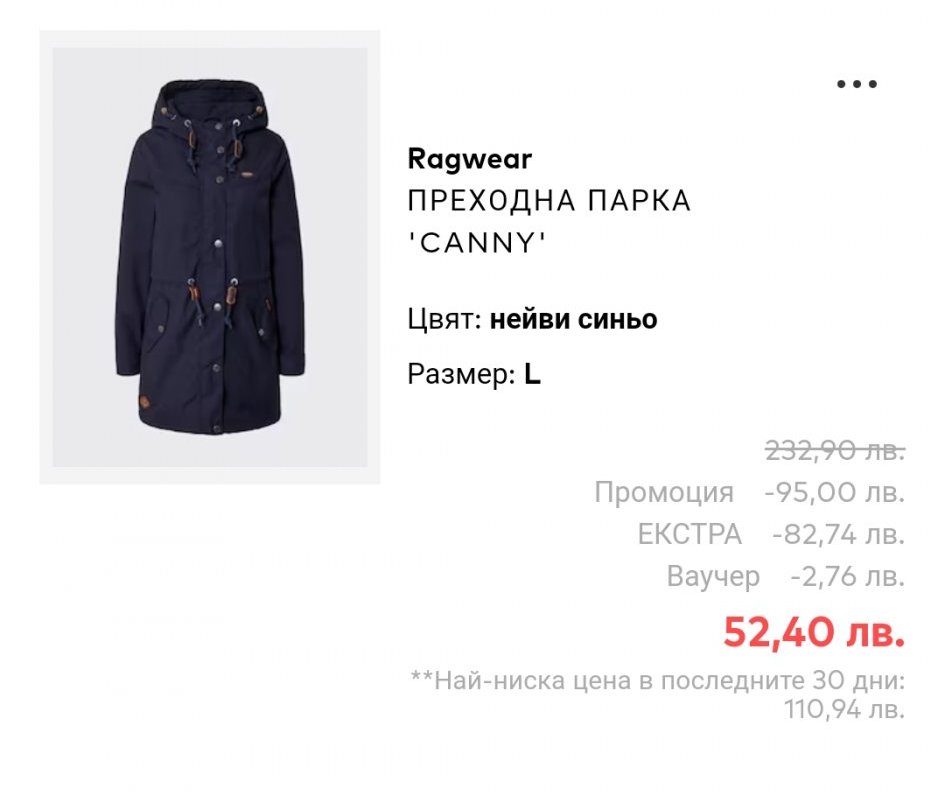Click the product title ПРЕХОДНА ПАРКА 'CANNY'
945x800 pixels.
pyautogui.click(x=548, y=222)
